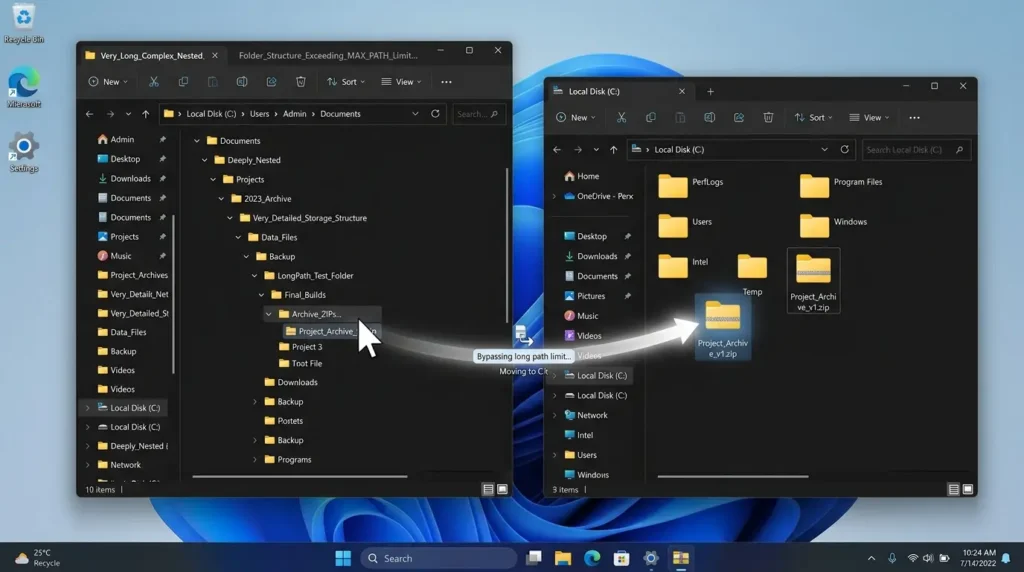Close the Very_Long_Complex_Nested tab

pos(215,56)
